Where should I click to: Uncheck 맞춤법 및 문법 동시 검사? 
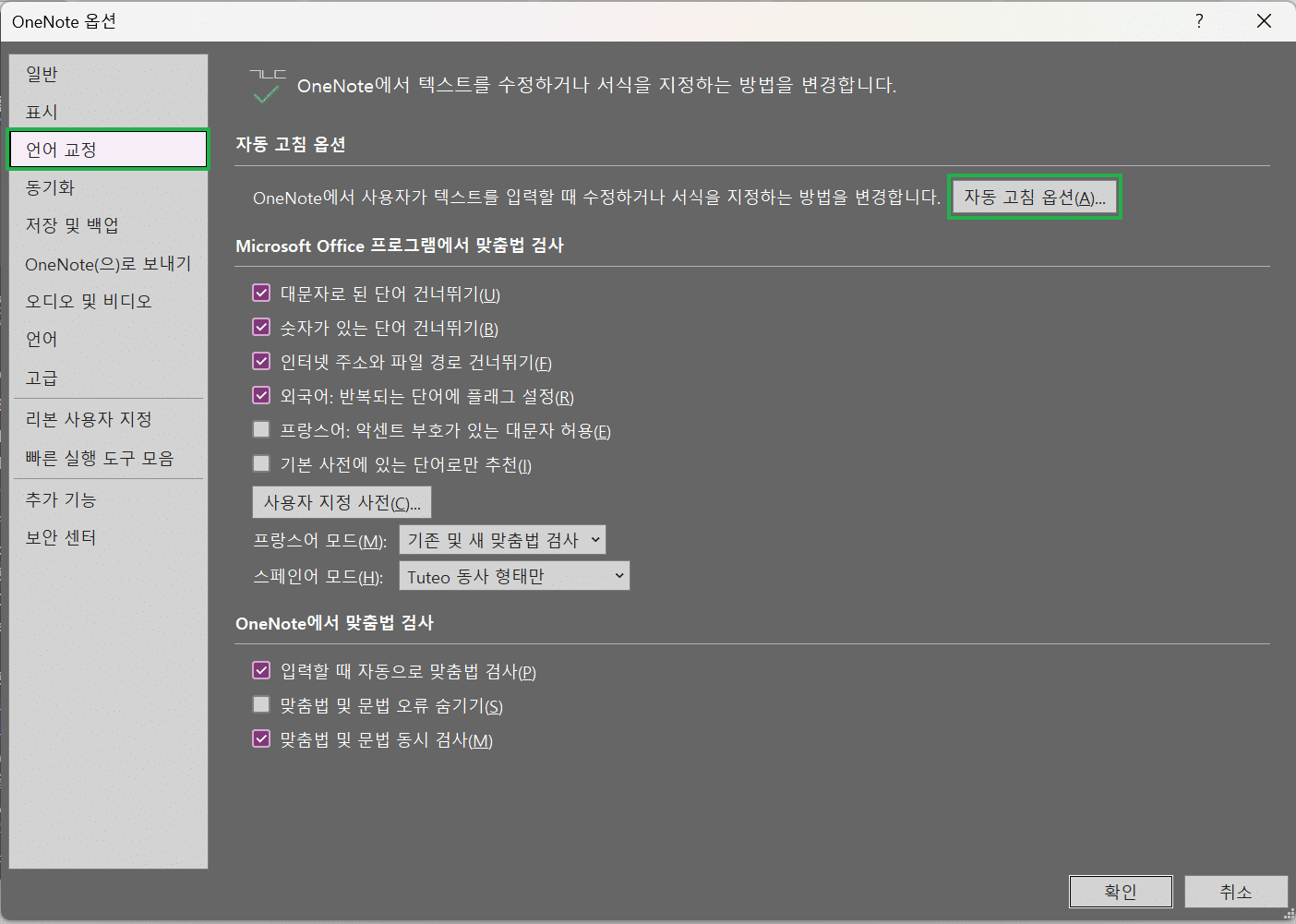pos(261,738)
